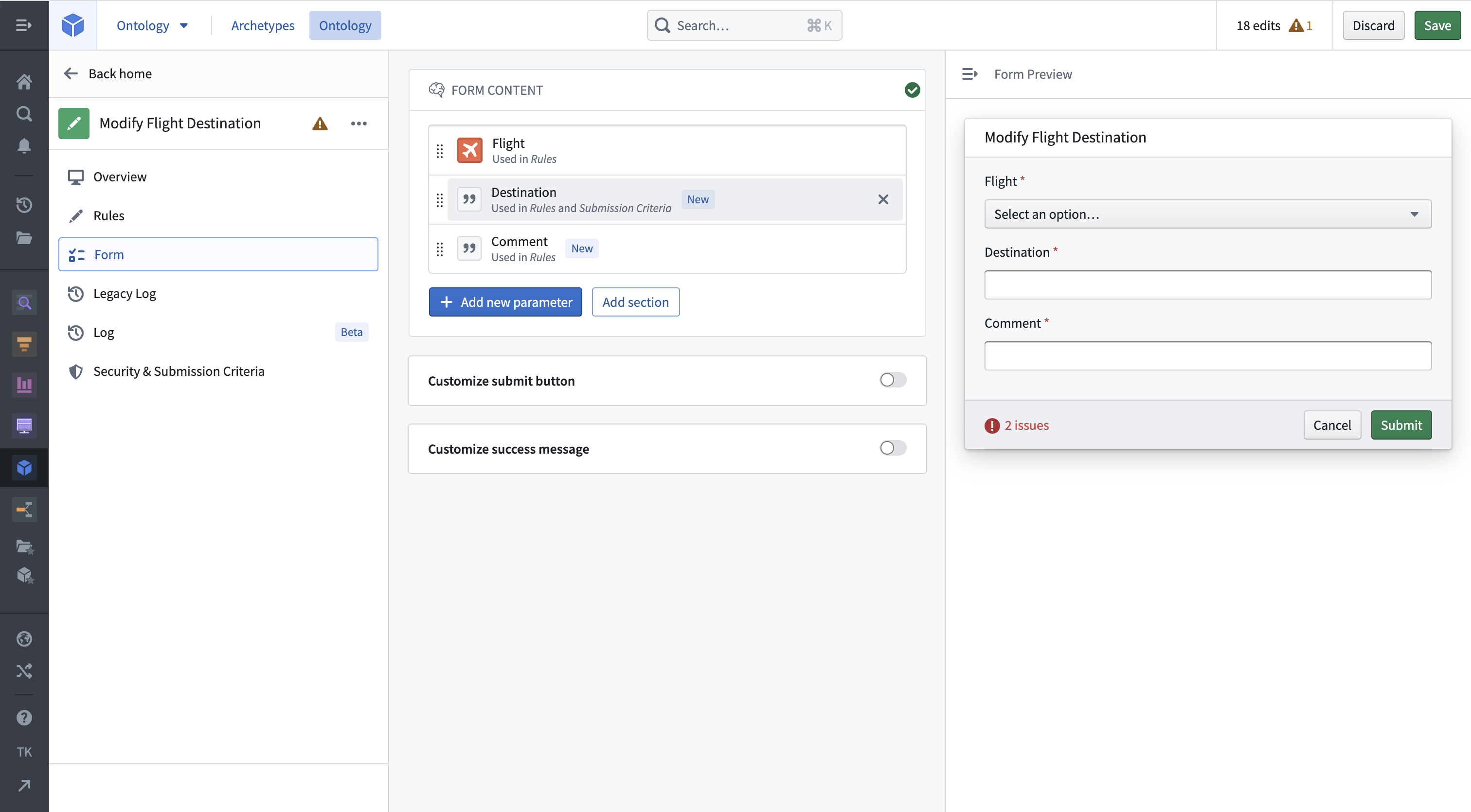Click the warning triangle beside Modify Flight Destination
The image size is (1471, 812).
pyautogui.click(x=320, y=123)
